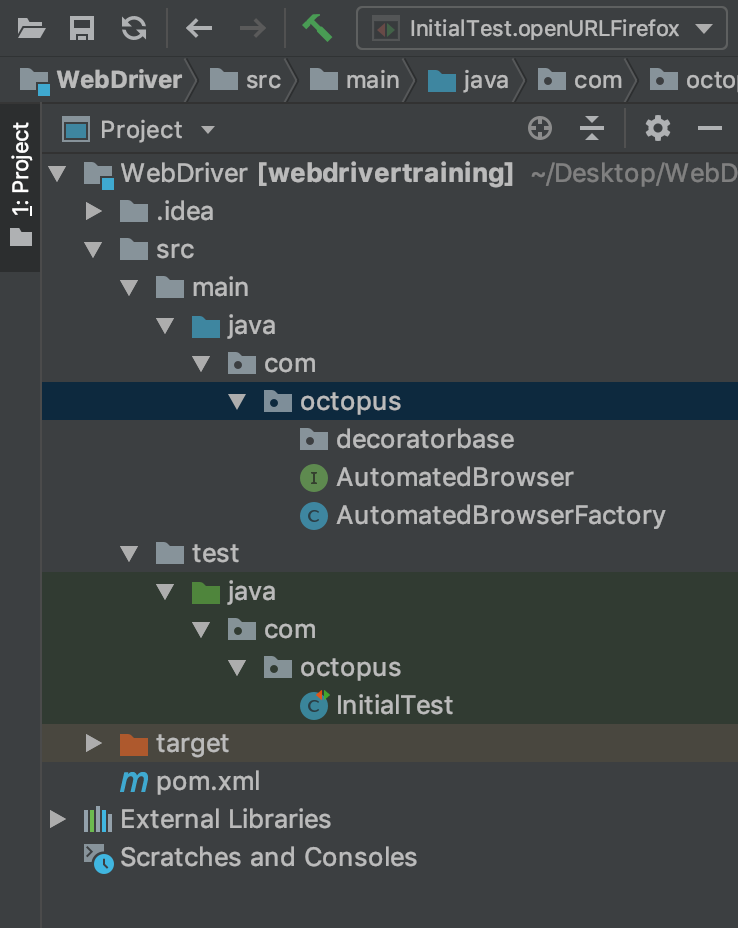Click the Open folder toolbar icon
The height and width of the screenshot is (928, 738).
pyautogui.click(x=31, y=28)
